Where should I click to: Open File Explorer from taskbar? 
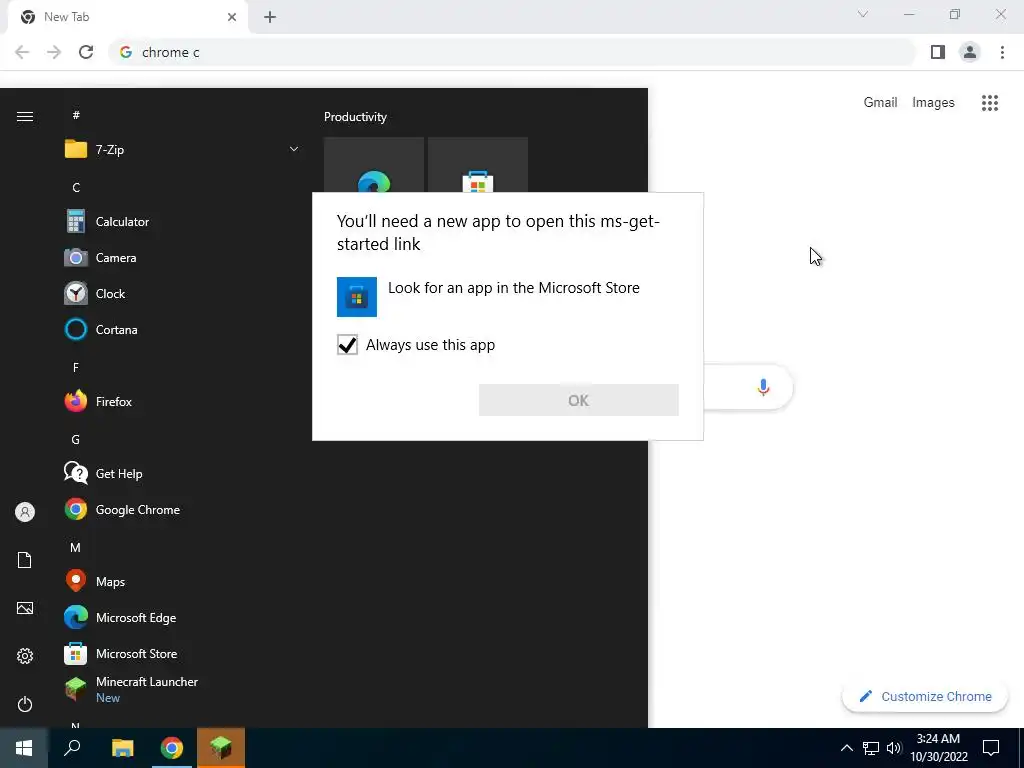pyautogui.click(x=122, y=748)
